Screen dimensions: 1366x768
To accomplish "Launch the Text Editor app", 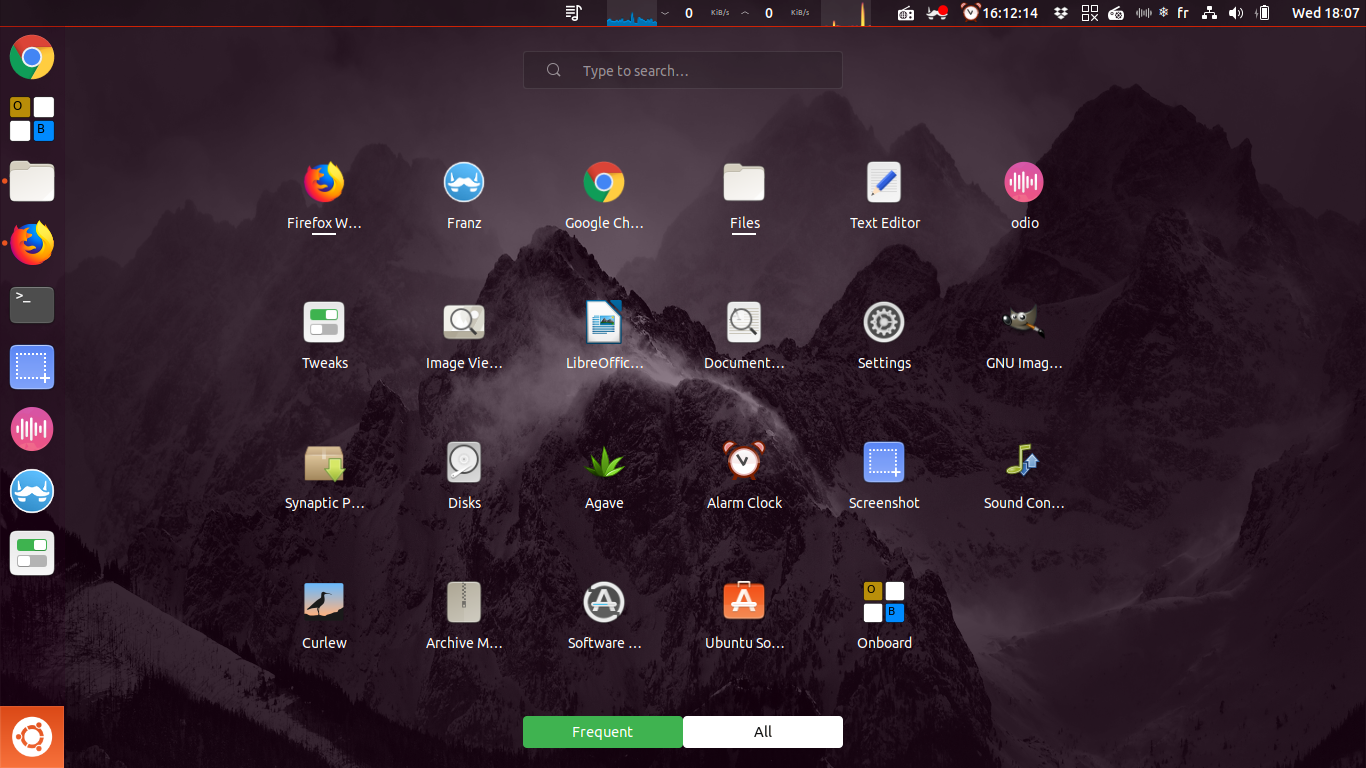I will pyautogui.click(x=884, y=196).
